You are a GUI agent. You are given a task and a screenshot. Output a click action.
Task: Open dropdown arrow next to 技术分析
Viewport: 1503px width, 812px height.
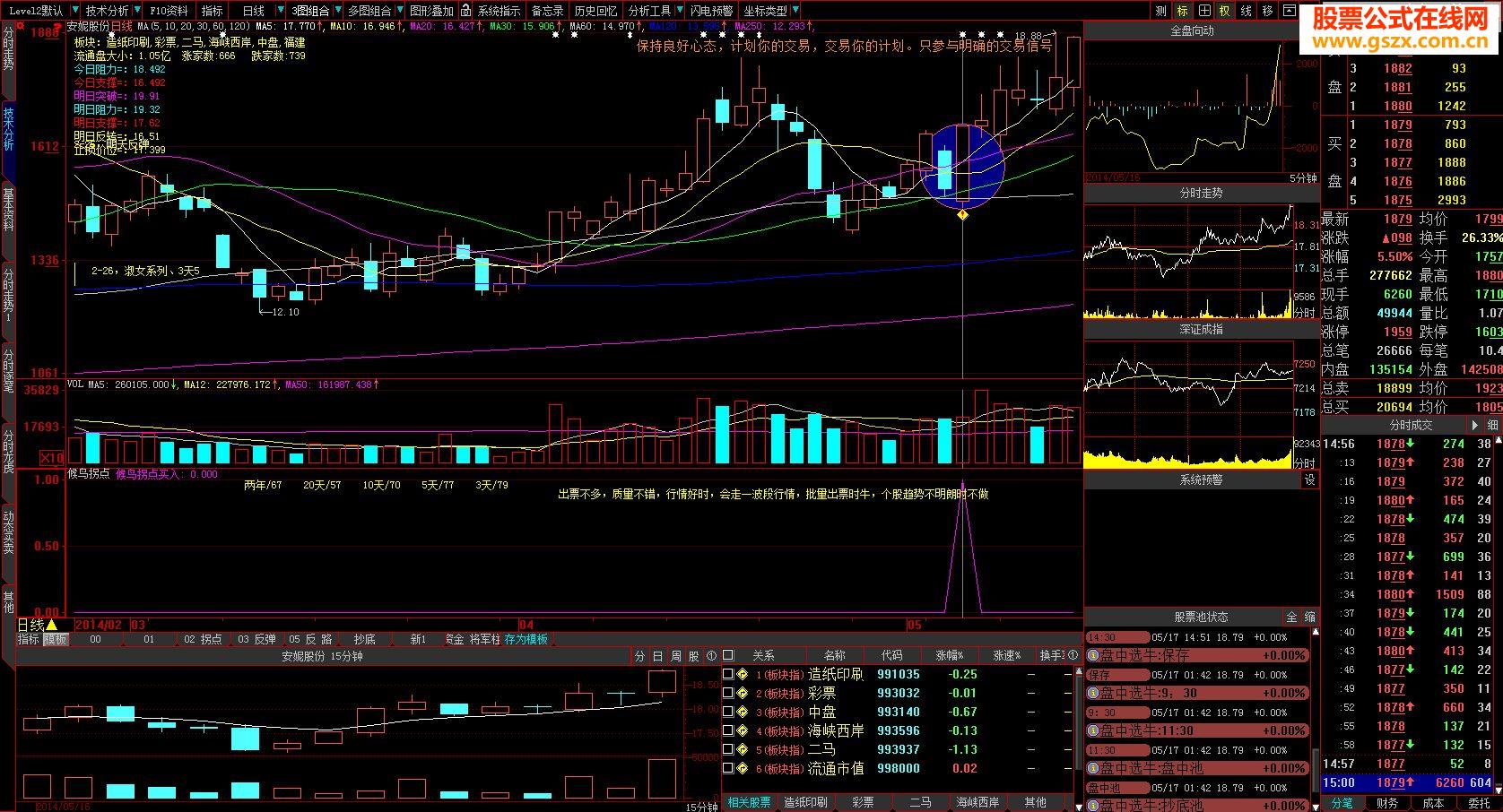click(x=136, y=12)
